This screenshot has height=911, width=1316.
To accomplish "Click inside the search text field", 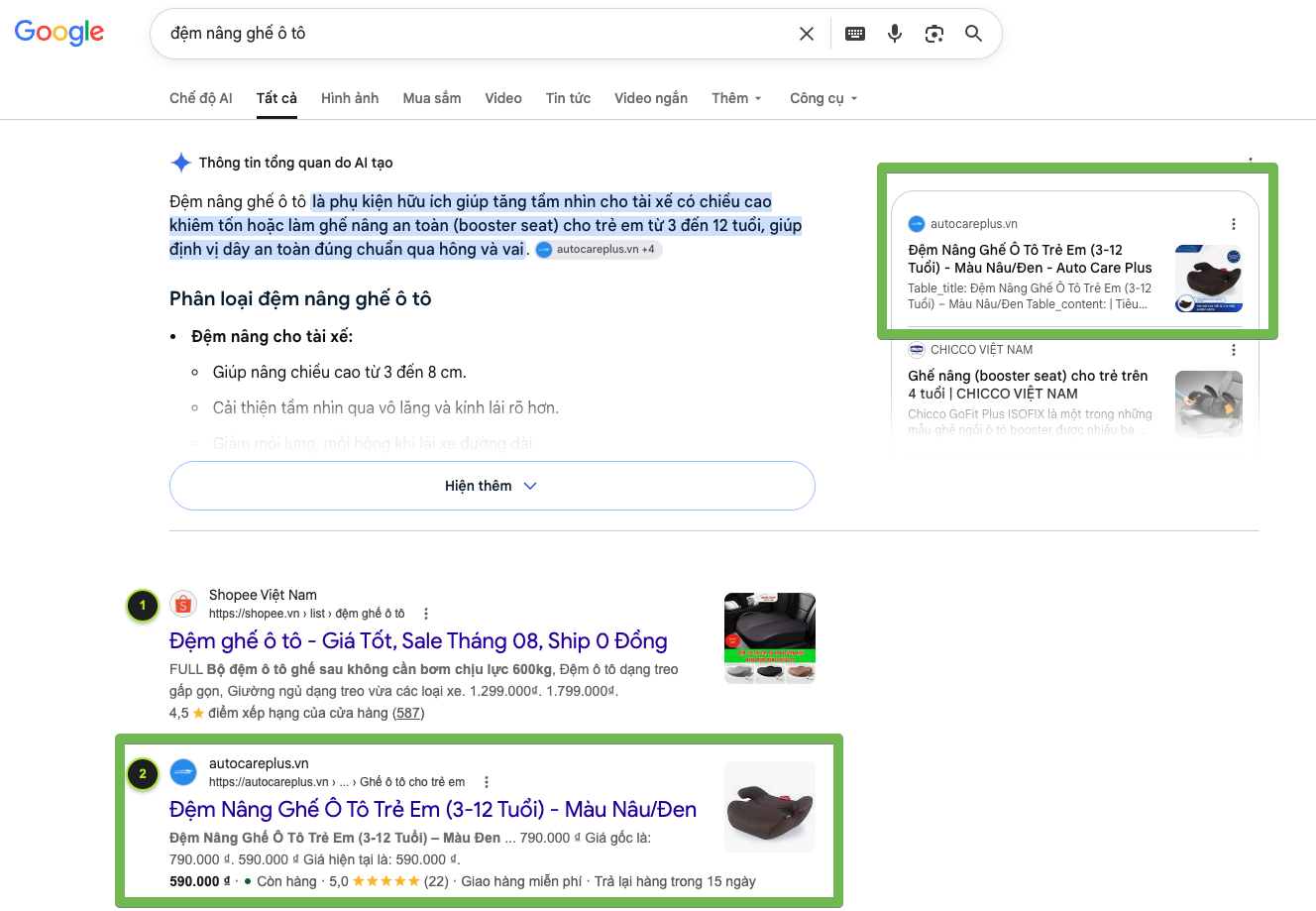I will pos(476,34).
